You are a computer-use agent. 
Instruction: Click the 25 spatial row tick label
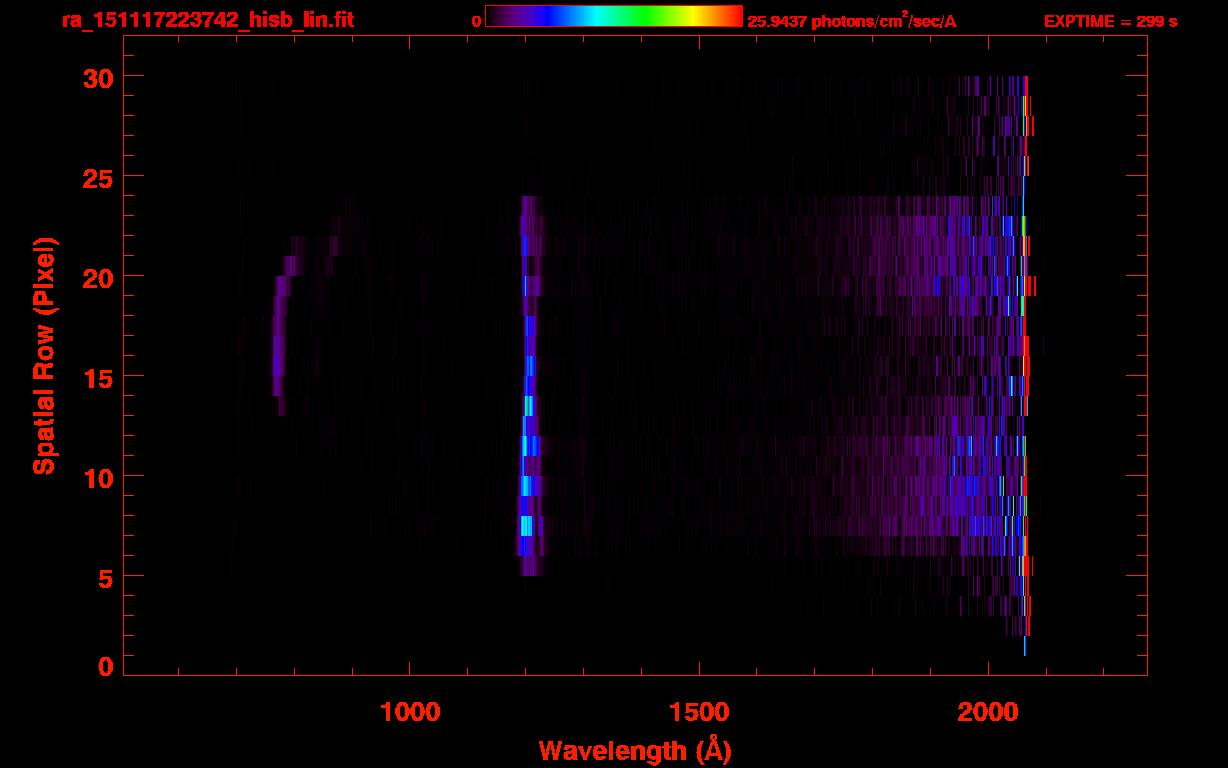(97, 176)
